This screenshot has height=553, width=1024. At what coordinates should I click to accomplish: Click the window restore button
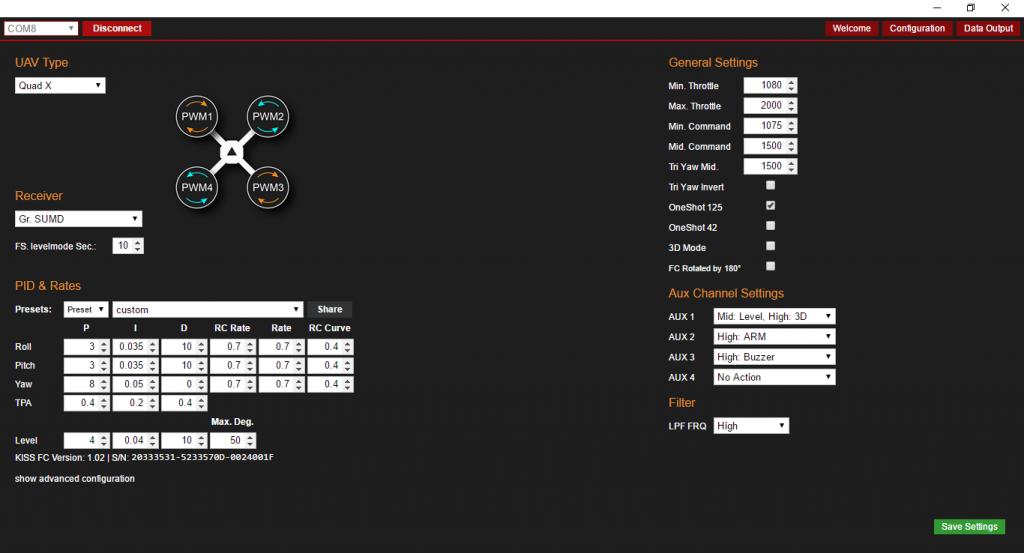970,8
